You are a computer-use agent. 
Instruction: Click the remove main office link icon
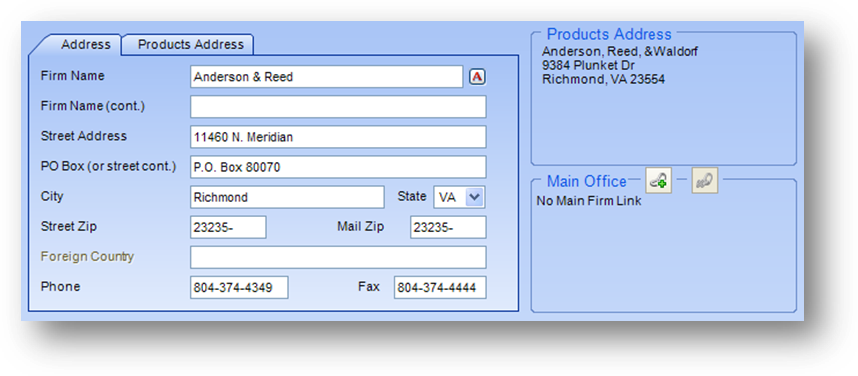point(705,181)
